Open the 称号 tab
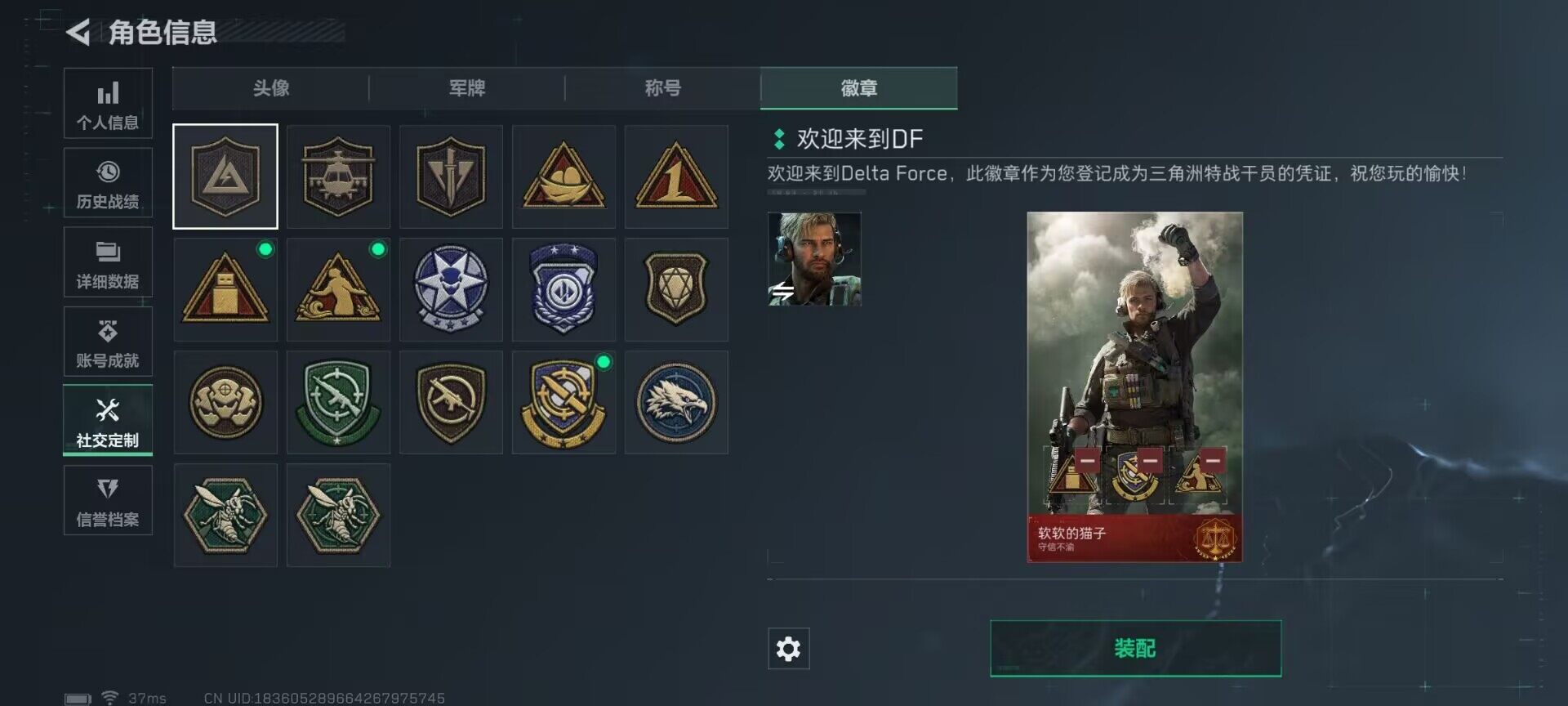 [x=662, y=88]
